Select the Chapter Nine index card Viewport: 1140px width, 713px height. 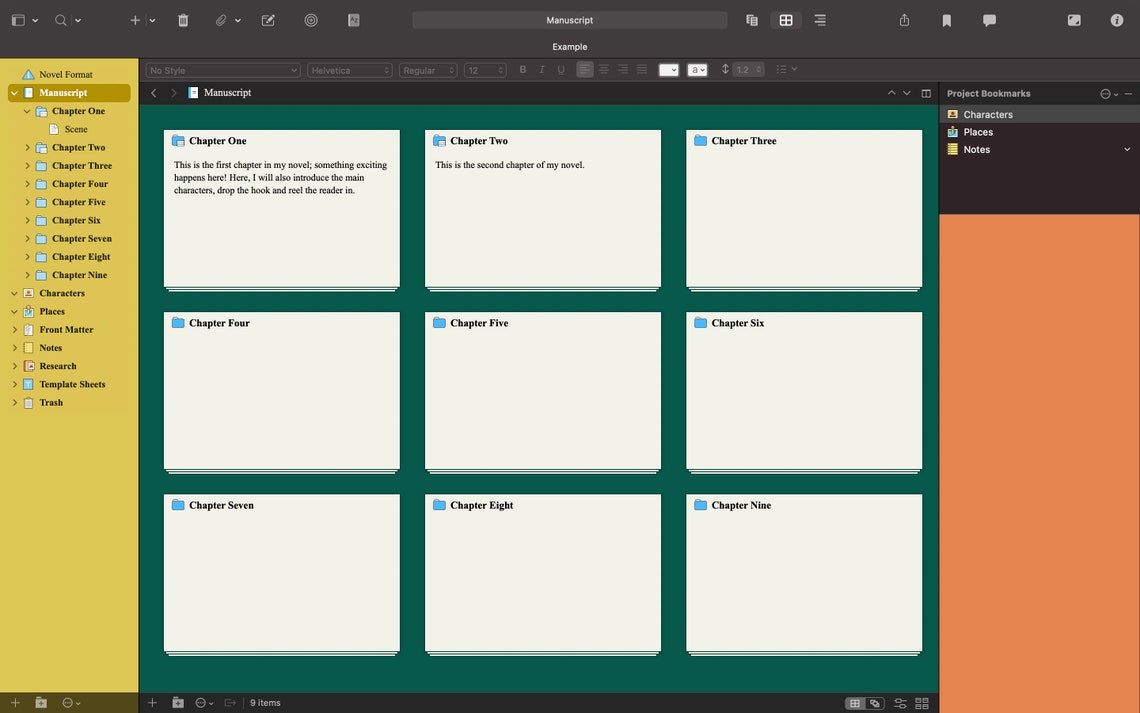coord(804,573)
